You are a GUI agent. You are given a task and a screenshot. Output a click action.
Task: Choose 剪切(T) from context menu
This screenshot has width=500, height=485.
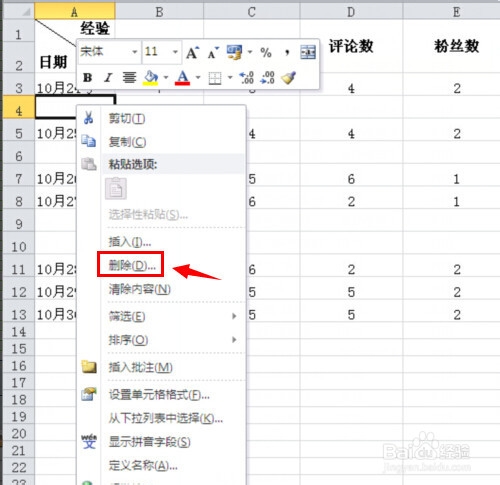point(161,118)
